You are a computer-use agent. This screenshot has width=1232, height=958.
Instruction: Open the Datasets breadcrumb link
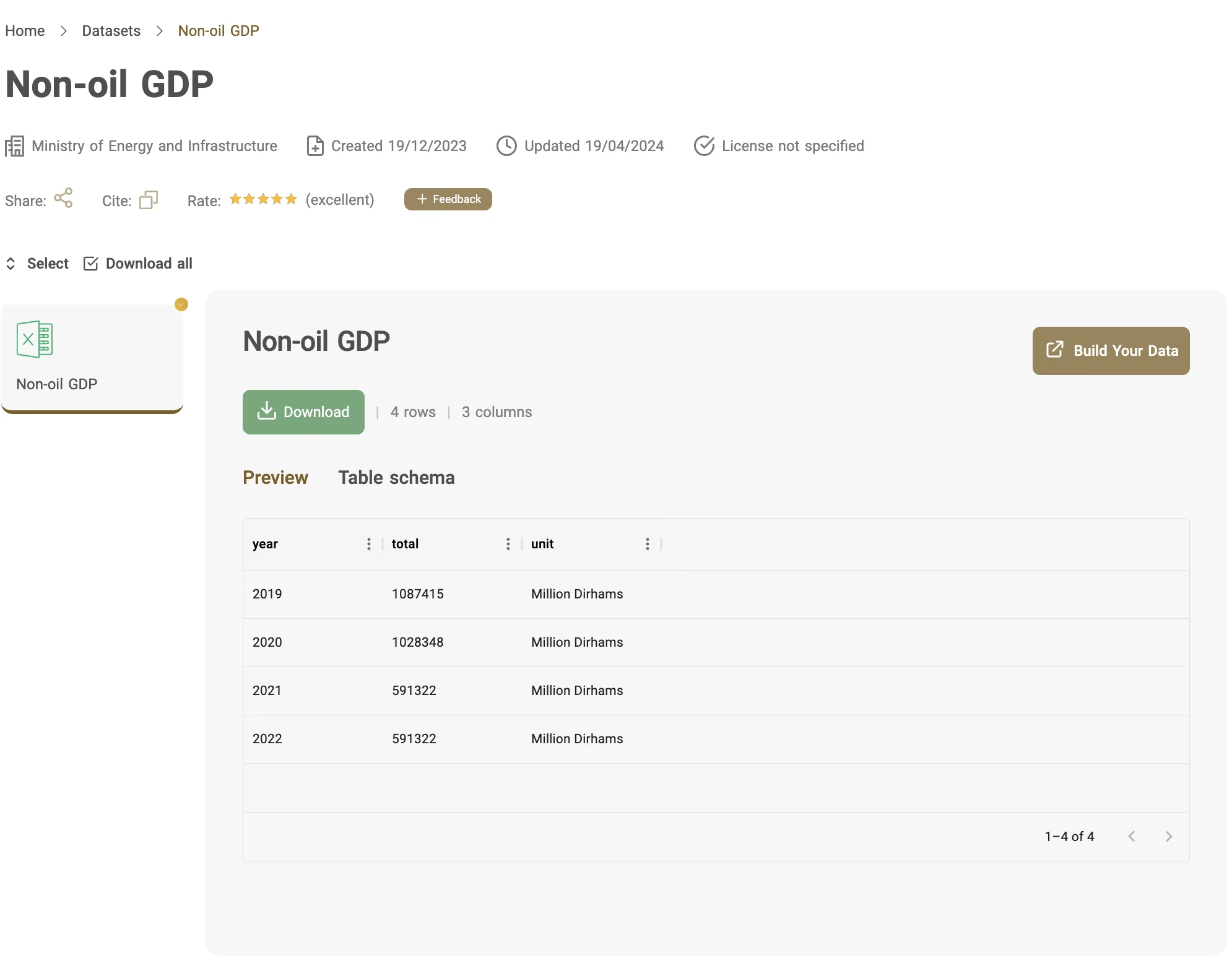coord(111,31)
